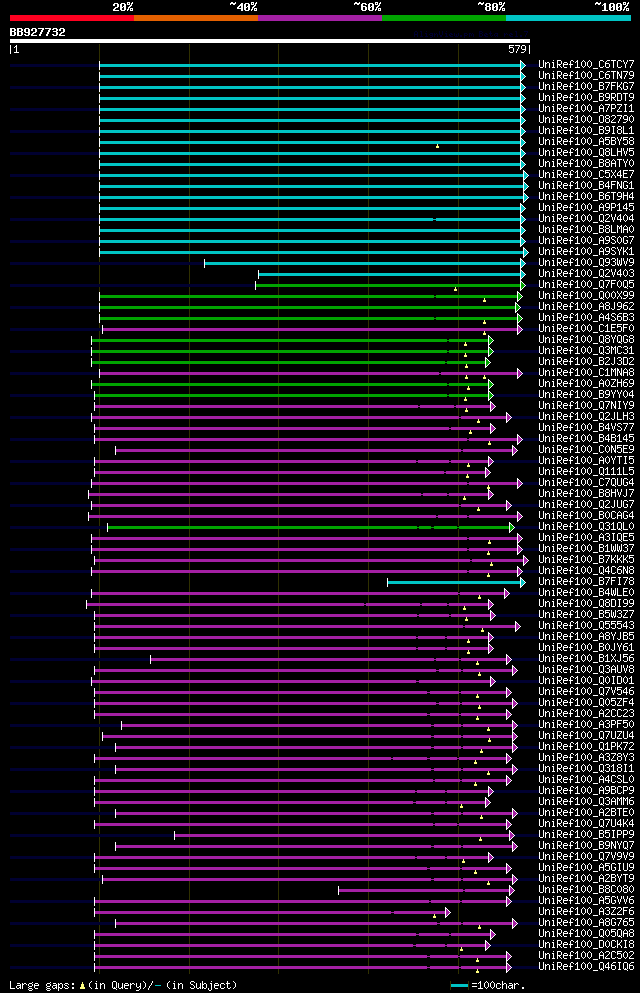640x993 pixels.
Task: Select the UniRef100_Q111L5 label
Action: (586, 471)
